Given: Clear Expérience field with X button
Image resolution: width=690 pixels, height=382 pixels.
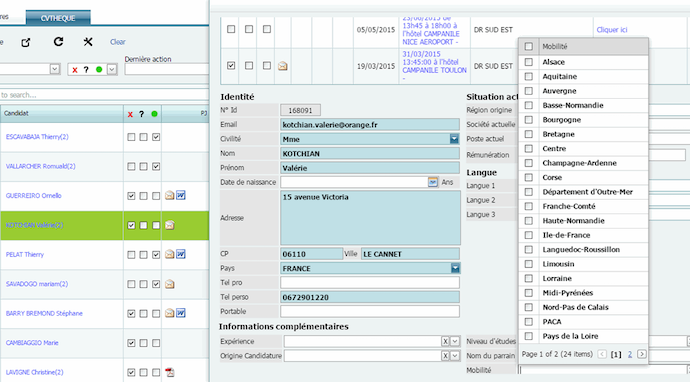Looking at the screenshot, I should [x=445, y=342].
